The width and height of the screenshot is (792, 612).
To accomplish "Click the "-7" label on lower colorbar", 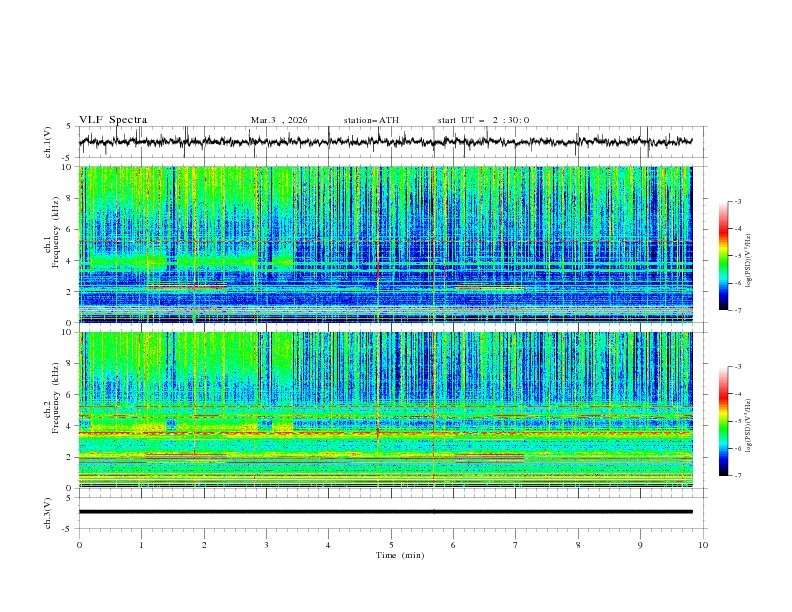I will pos(738,476).
